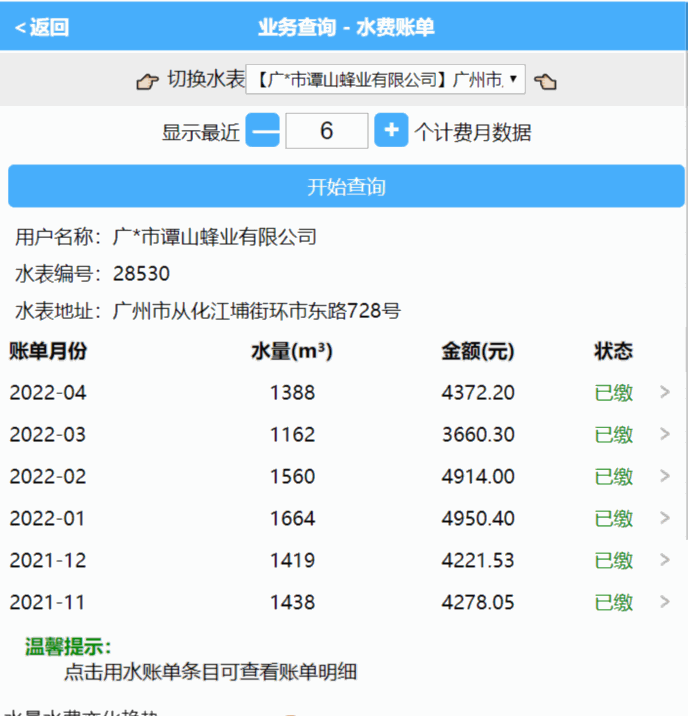Open the water meter switch dropdown
688x716 pixels.
(x=385, y=80)
